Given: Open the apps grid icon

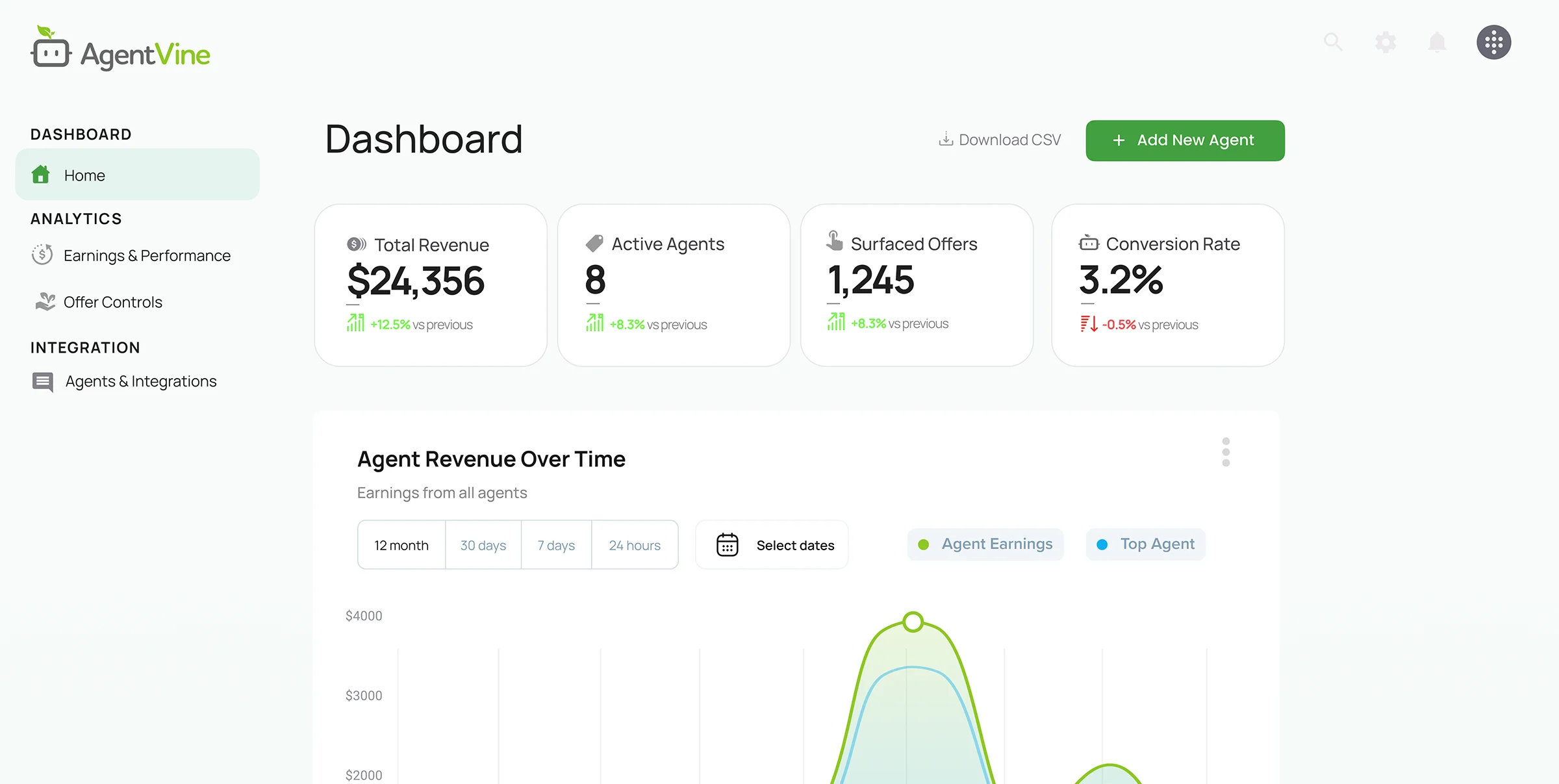Looking at the screenshot, I should [x=1493, y=42].
